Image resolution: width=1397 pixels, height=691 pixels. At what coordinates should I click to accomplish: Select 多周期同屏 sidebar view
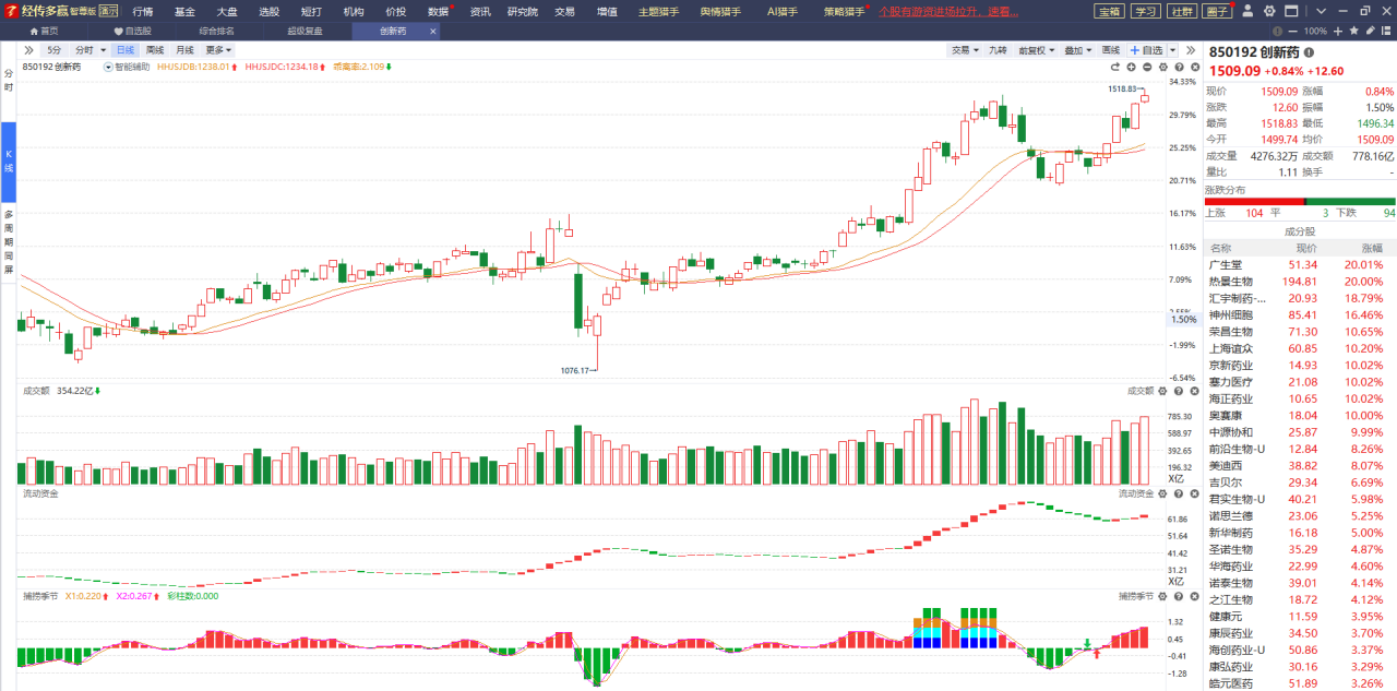click(x=8, y=242)
